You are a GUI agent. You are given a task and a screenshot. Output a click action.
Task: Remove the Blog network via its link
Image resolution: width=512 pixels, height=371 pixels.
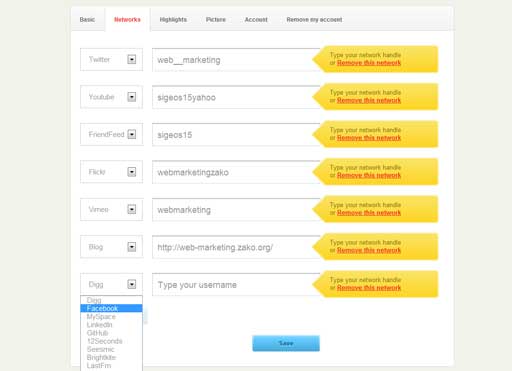click(x=369, y=250)
